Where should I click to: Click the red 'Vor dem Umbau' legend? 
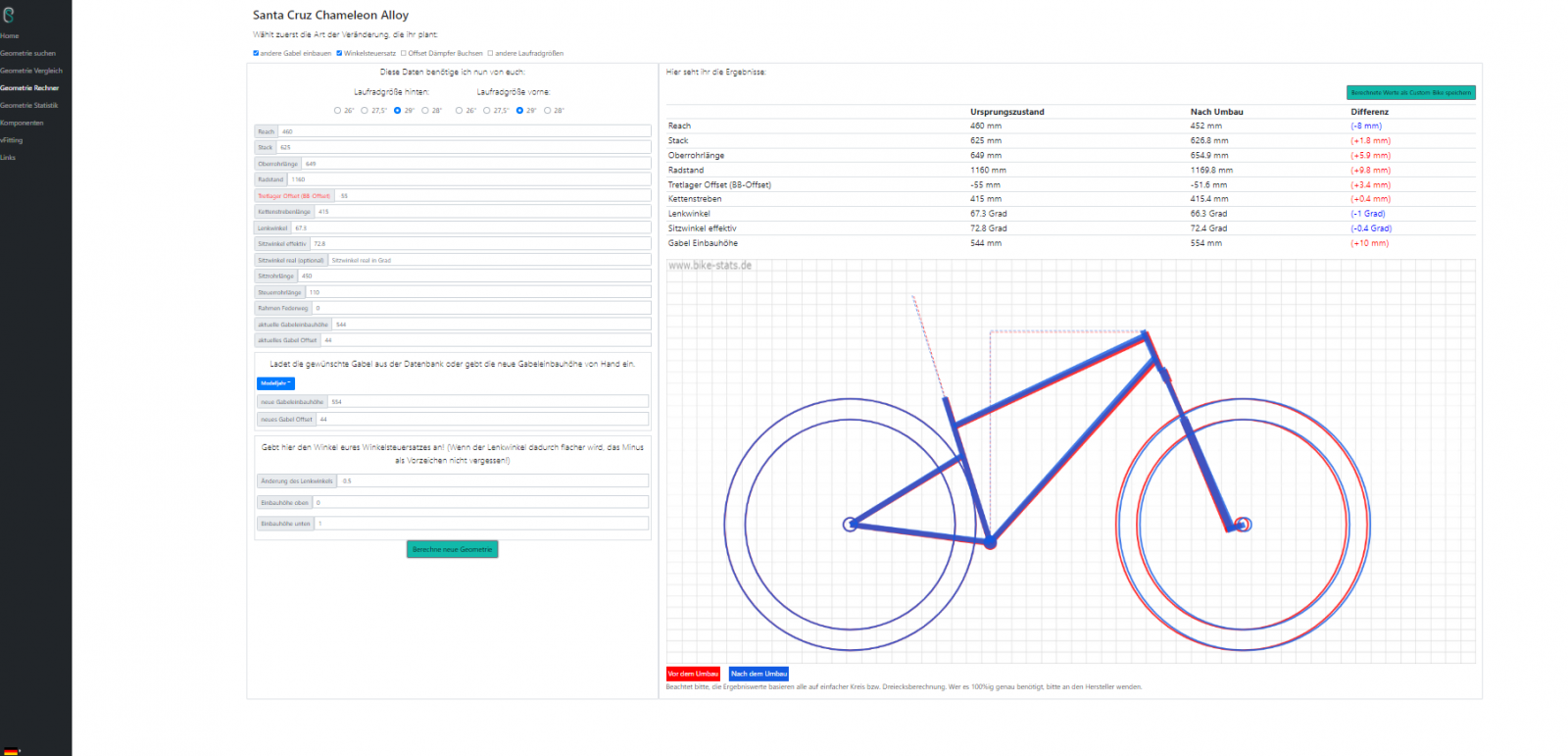click(x=693, y=674)
